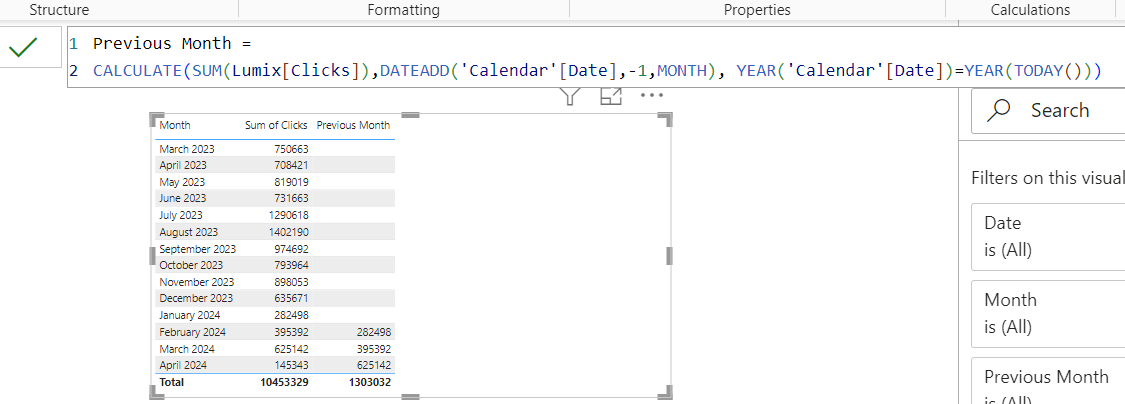Viewport: 1125px width, 404px height.
Task: Select the August 2023 row
Action: tap(275, 232)
